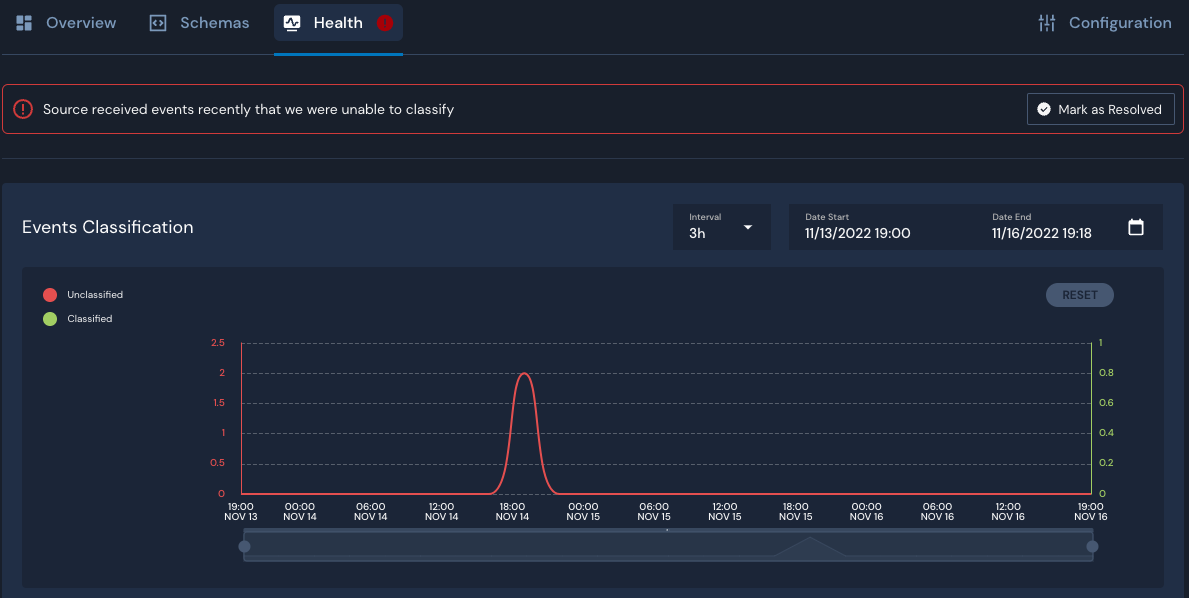1189x598 pixels.
Task: Click the red warning icon in alert banner
Action: pos(23,109)
